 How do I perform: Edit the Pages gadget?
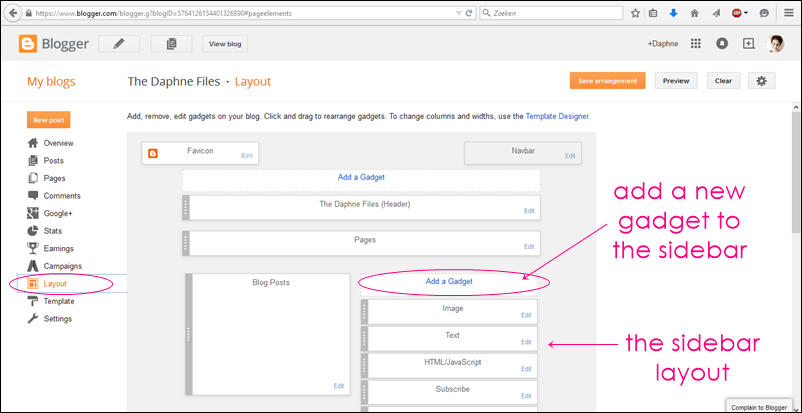[x=529, y=247]
